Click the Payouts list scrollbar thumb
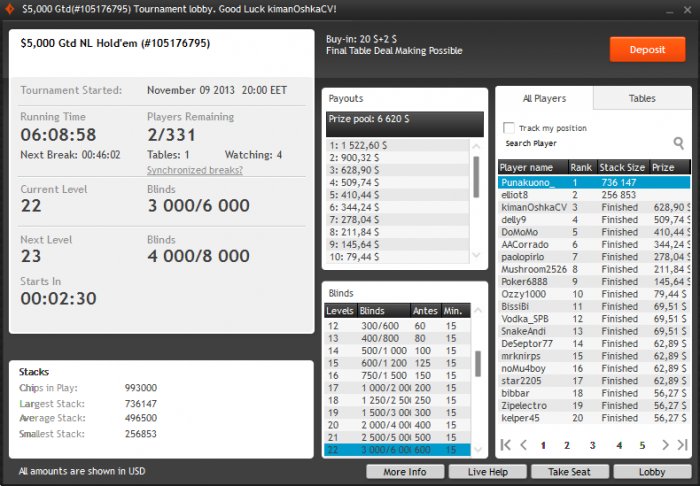Screen dimensions: 700x486 (476, 177)
